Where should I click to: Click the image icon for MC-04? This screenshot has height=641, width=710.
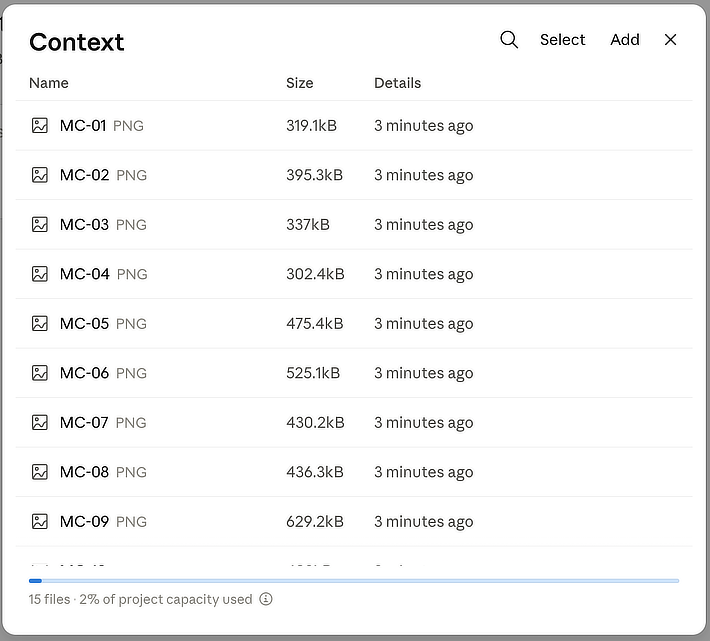[x=40, y=274]
